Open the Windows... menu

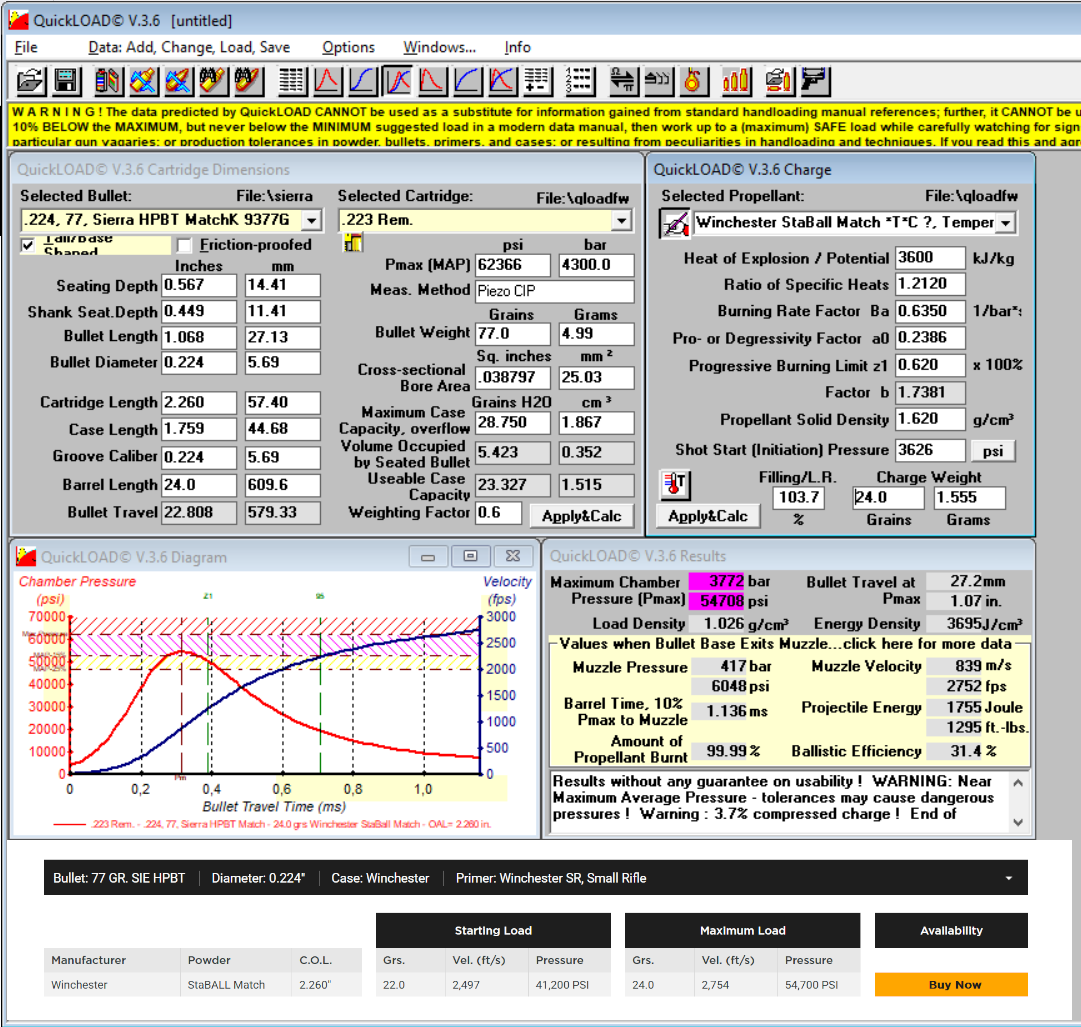click(440, 47)
